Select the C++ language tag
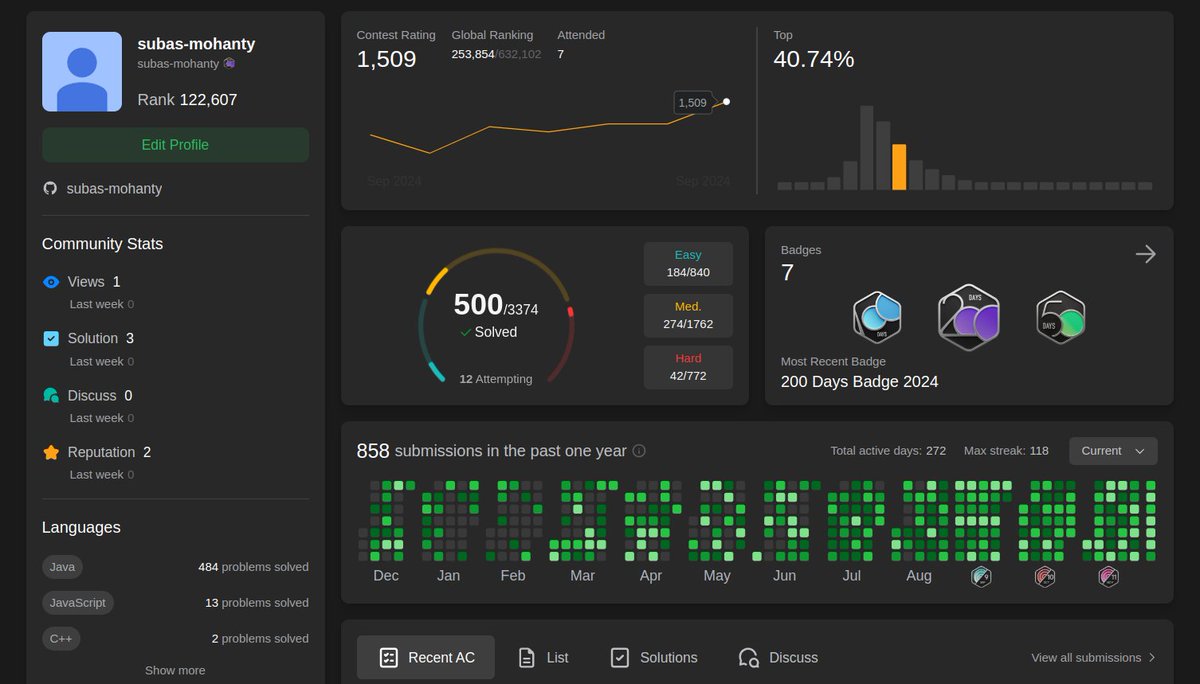 pos(61,638)
